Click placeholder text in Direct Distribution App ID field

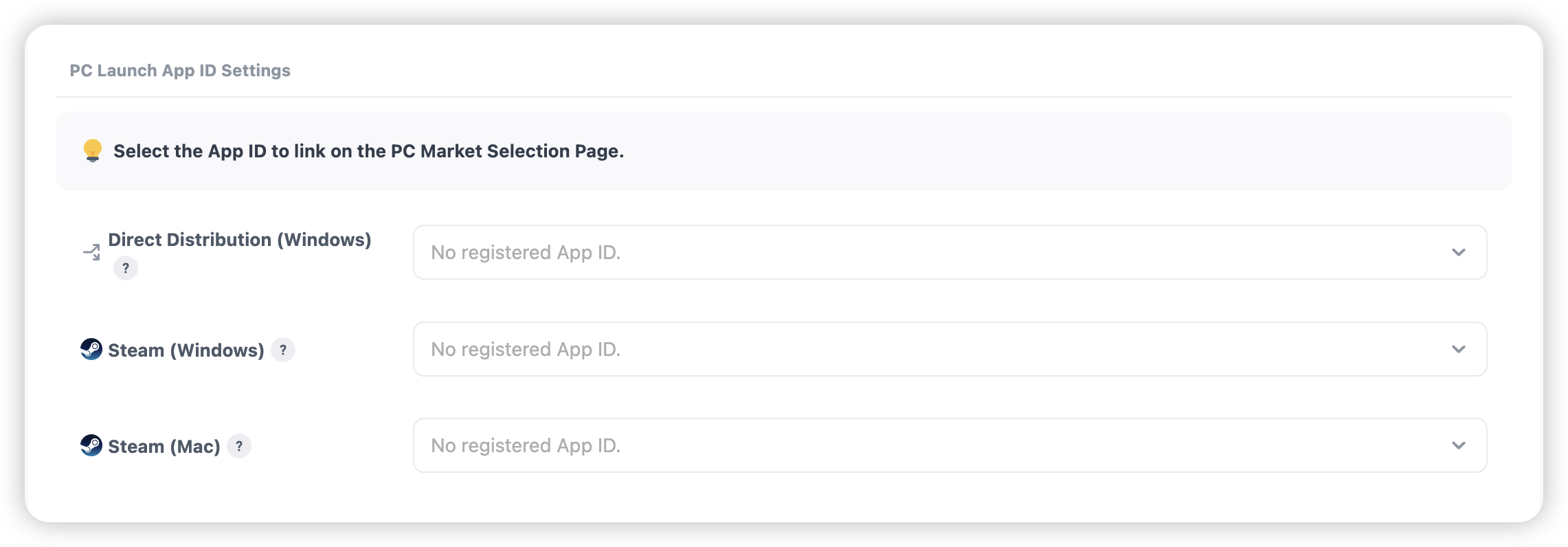click(526, 253)
